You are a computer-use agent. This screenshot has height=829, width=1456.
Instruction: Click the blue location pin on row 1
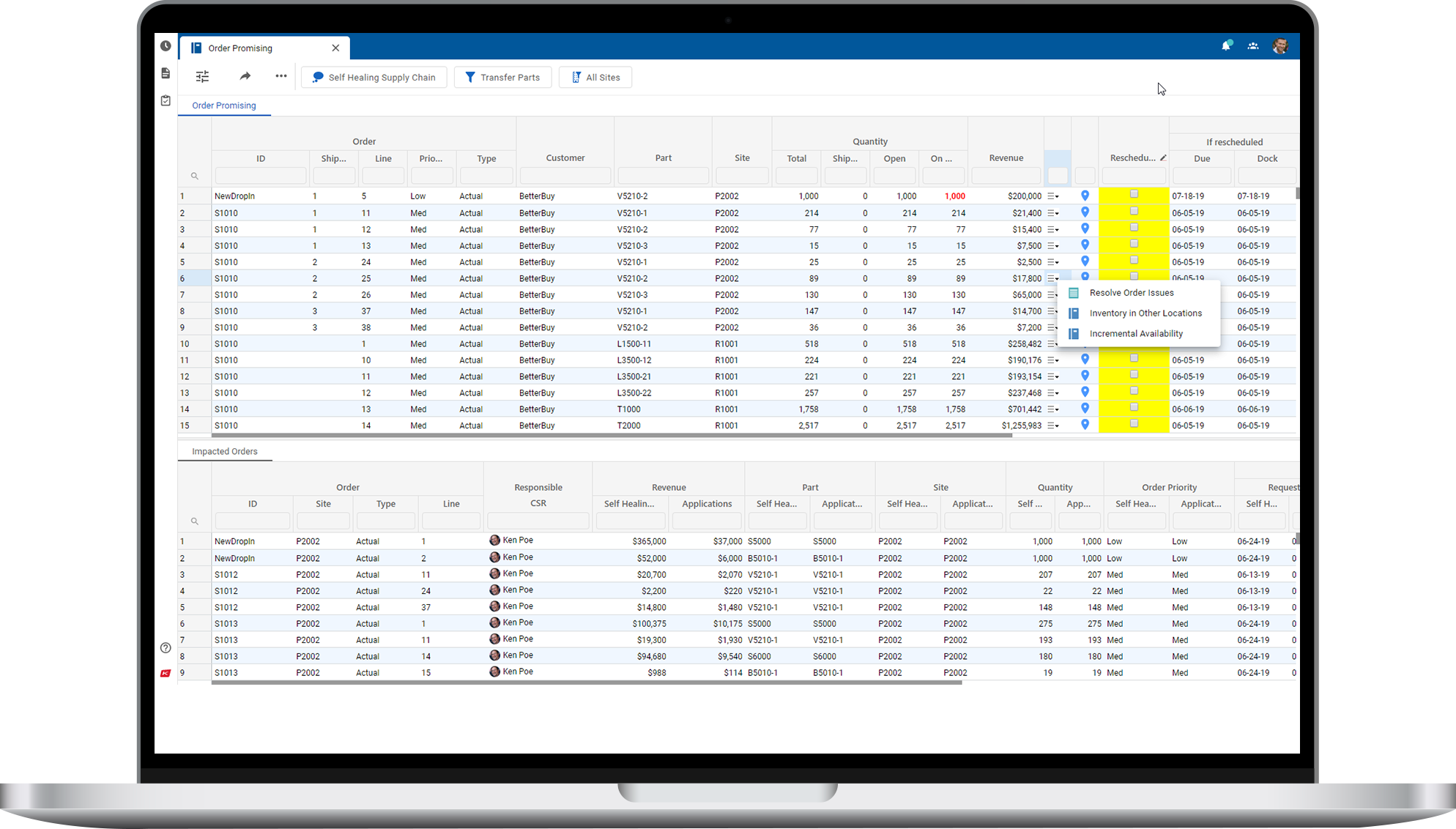(x=1085, y=195)
